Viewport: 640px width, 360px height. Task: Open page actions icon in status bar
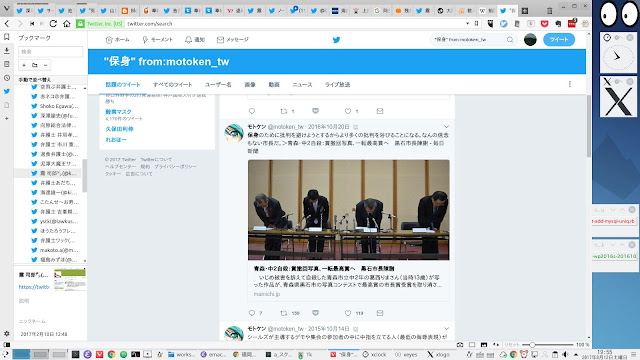[x=496, y=344]
